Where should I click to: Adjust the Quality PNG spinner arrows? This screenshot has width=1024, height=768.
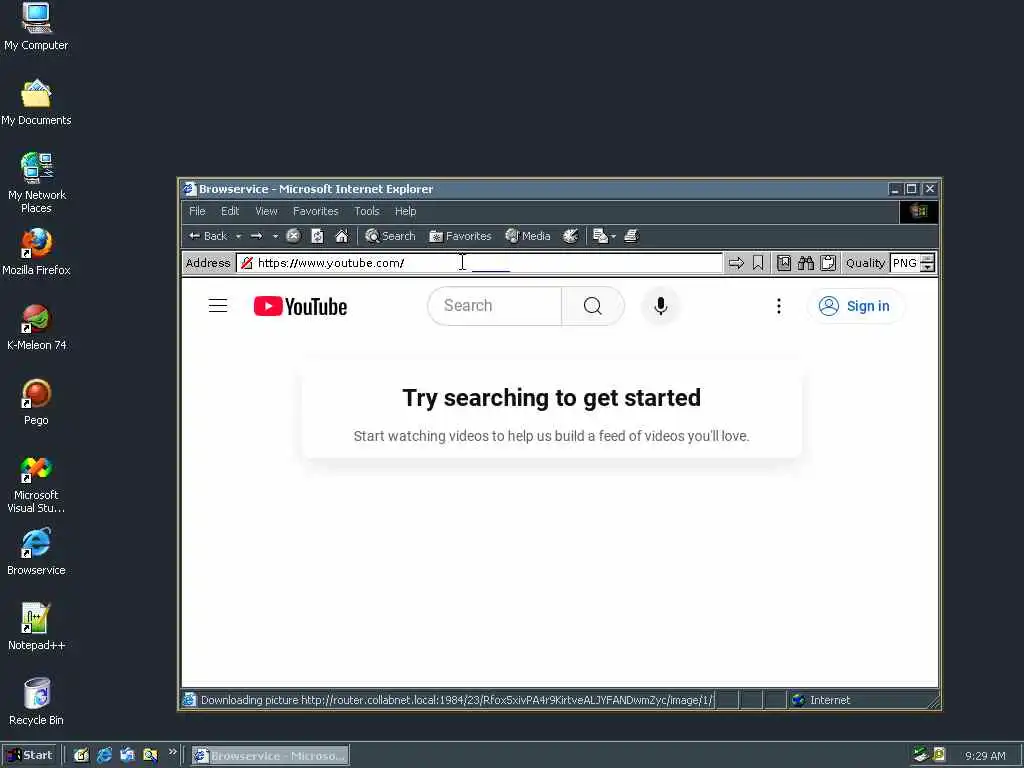tap(927, 263)
